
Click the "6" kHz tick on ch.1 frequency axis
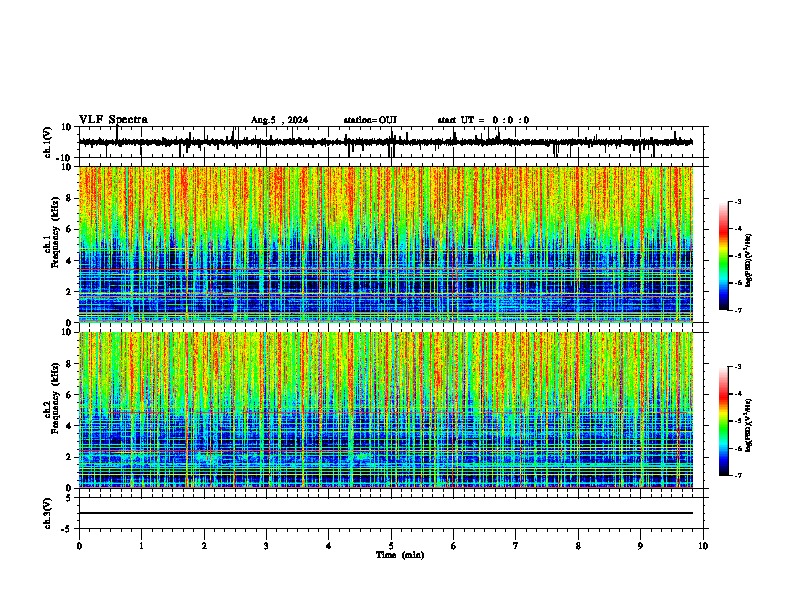70,229
